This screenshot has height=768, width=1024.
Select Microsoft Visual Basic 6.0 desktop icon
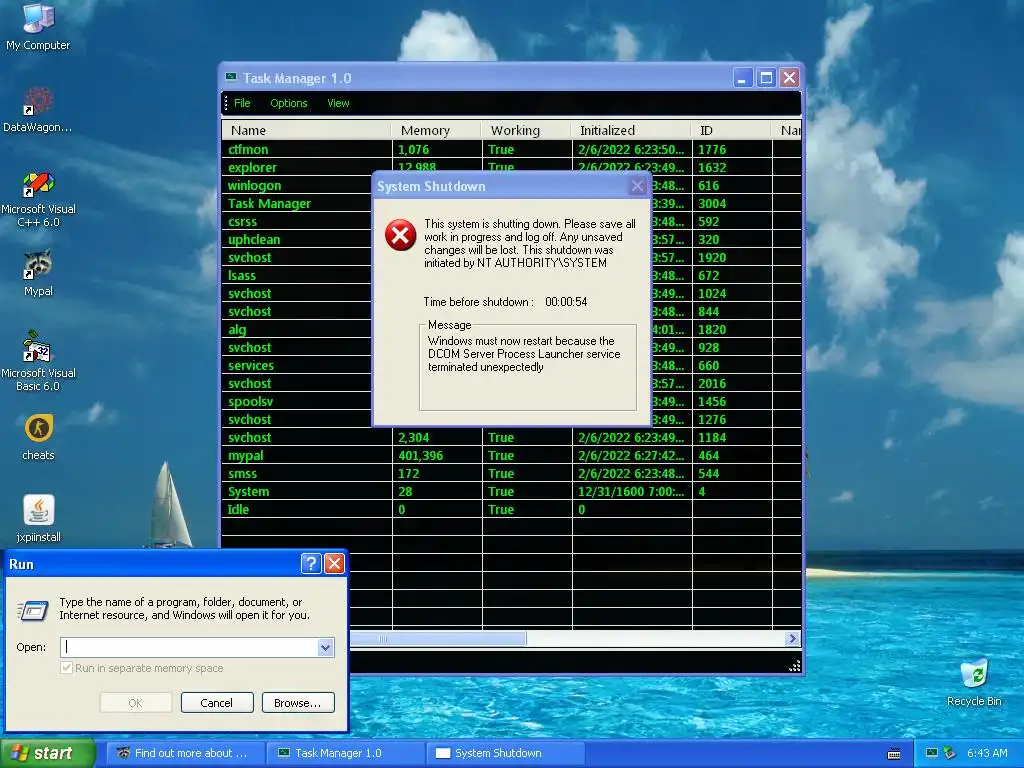38,361
